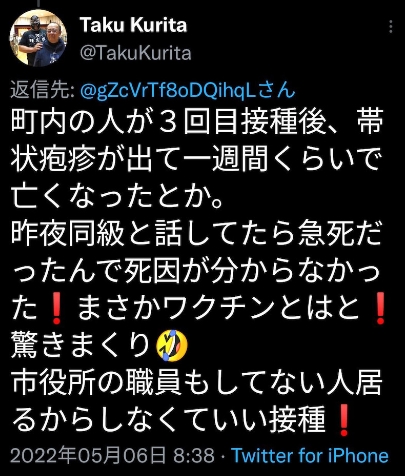This screenshot has width=405, height=476.
Task: Click the Twitter for iPhone source link
Action: (310, 455)
